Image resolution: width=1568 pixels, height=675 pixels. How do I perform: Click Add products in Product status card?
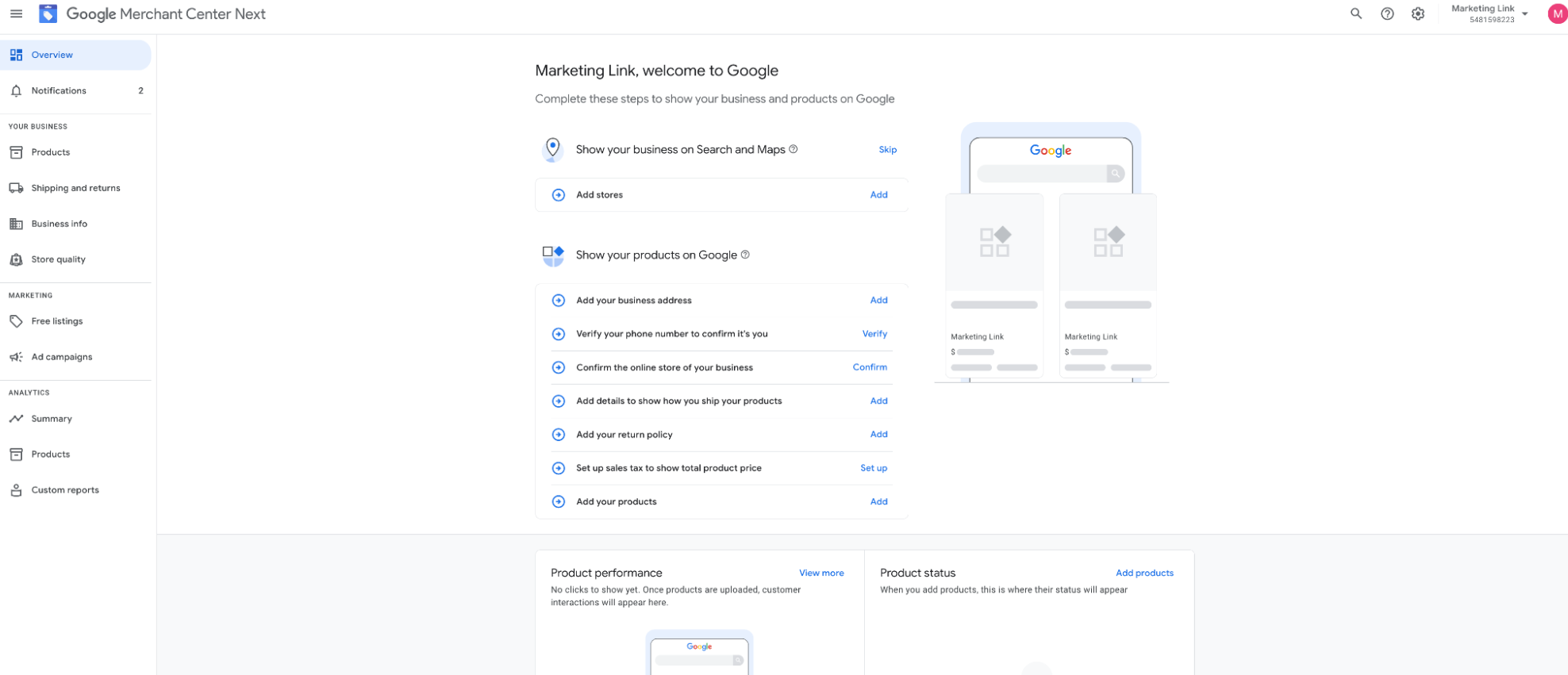[1144, 573]
